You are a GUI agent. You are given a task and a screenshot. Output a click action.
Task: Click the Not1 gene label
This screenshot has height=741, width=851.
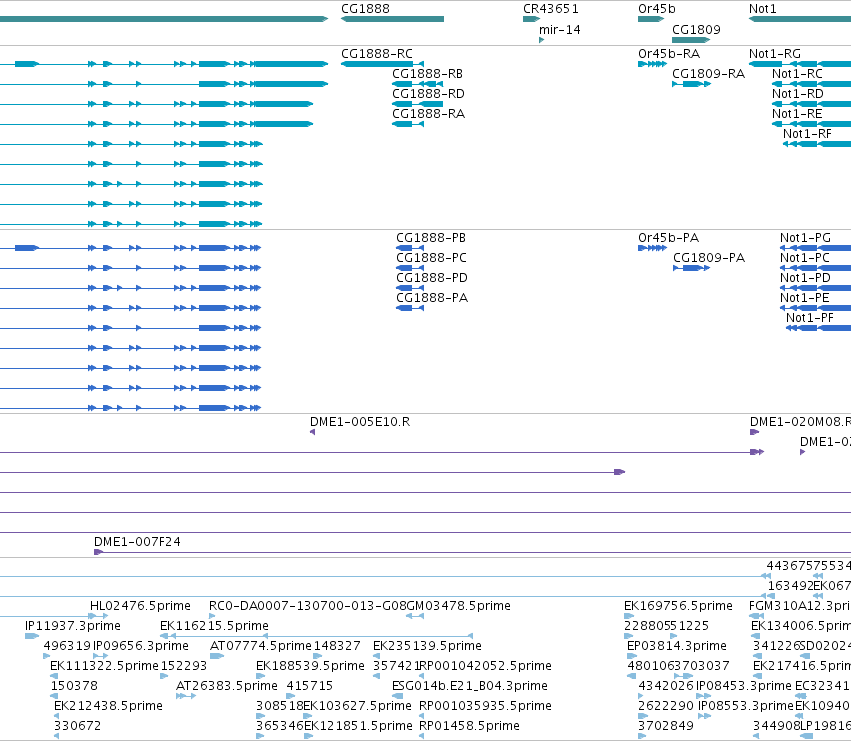click(x=763, y=9)
